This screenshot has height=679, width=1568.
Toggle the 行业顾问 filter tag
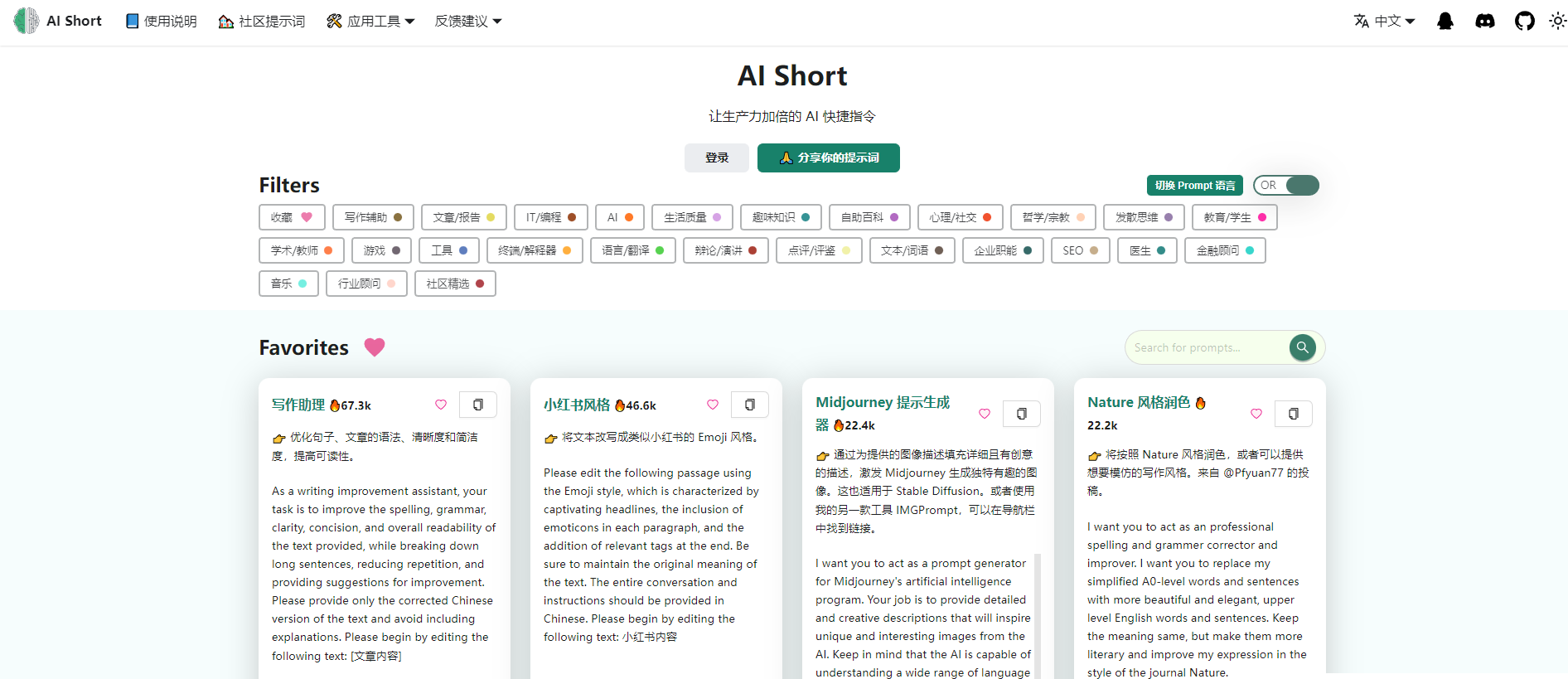pos(366,284)
